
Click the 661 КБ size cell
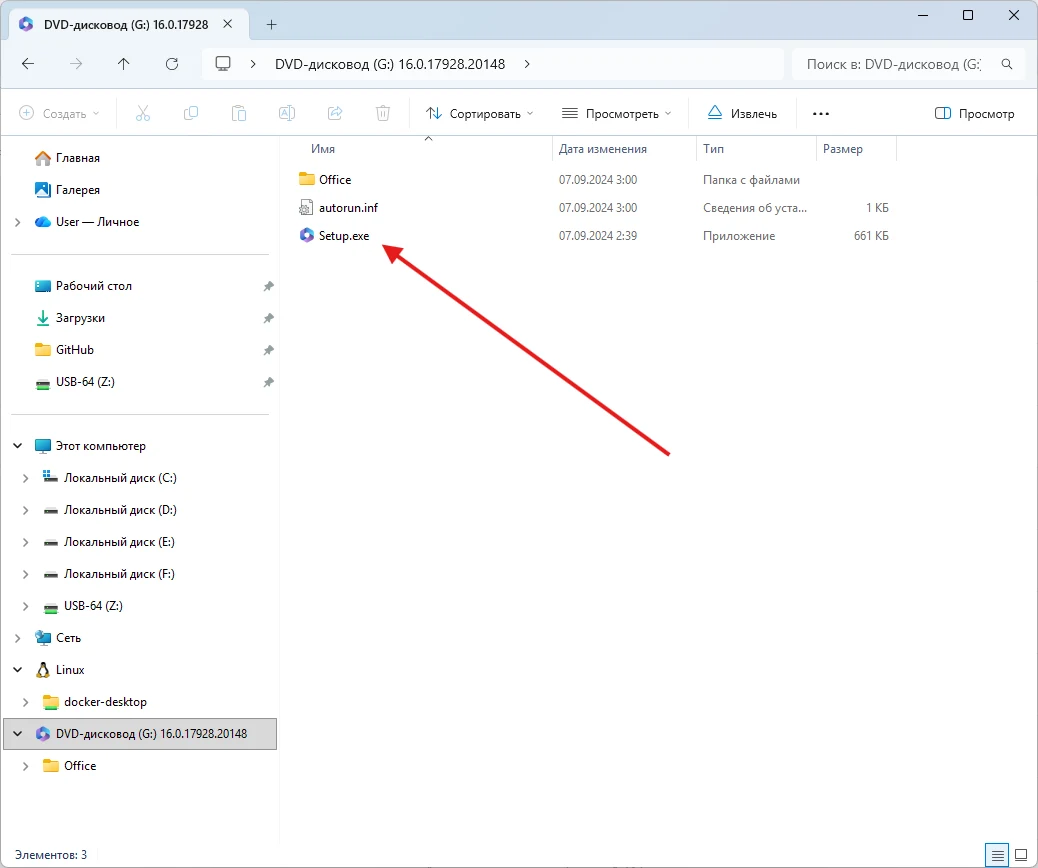[871, 236]
